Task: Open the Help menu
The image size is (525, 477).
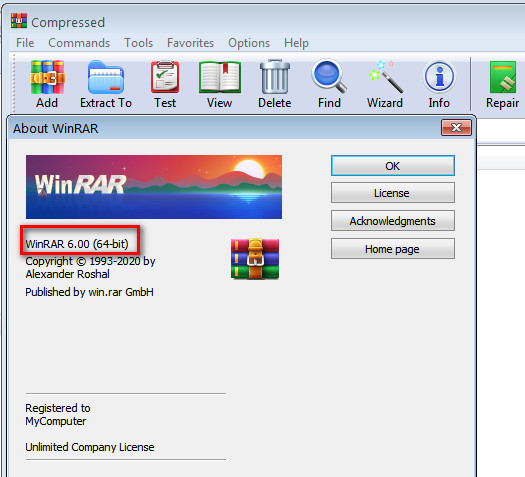Action: (296, 43)
